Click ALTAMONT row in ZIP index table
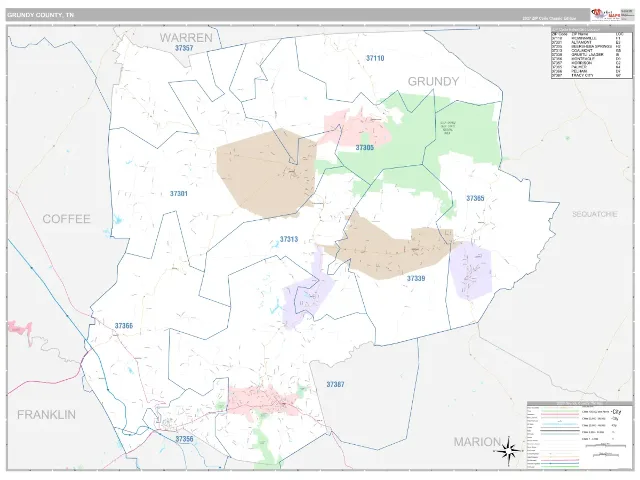Image resolution: width=640 pixels, height=480 pixels. point(592,42)
